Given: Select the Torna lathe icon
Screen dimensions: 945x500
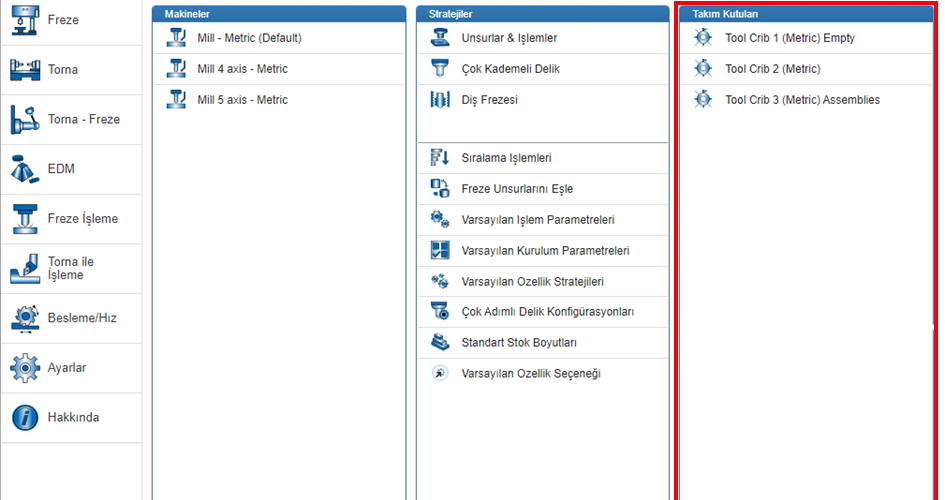Looking at the screenshot, I should pos(25,70).
